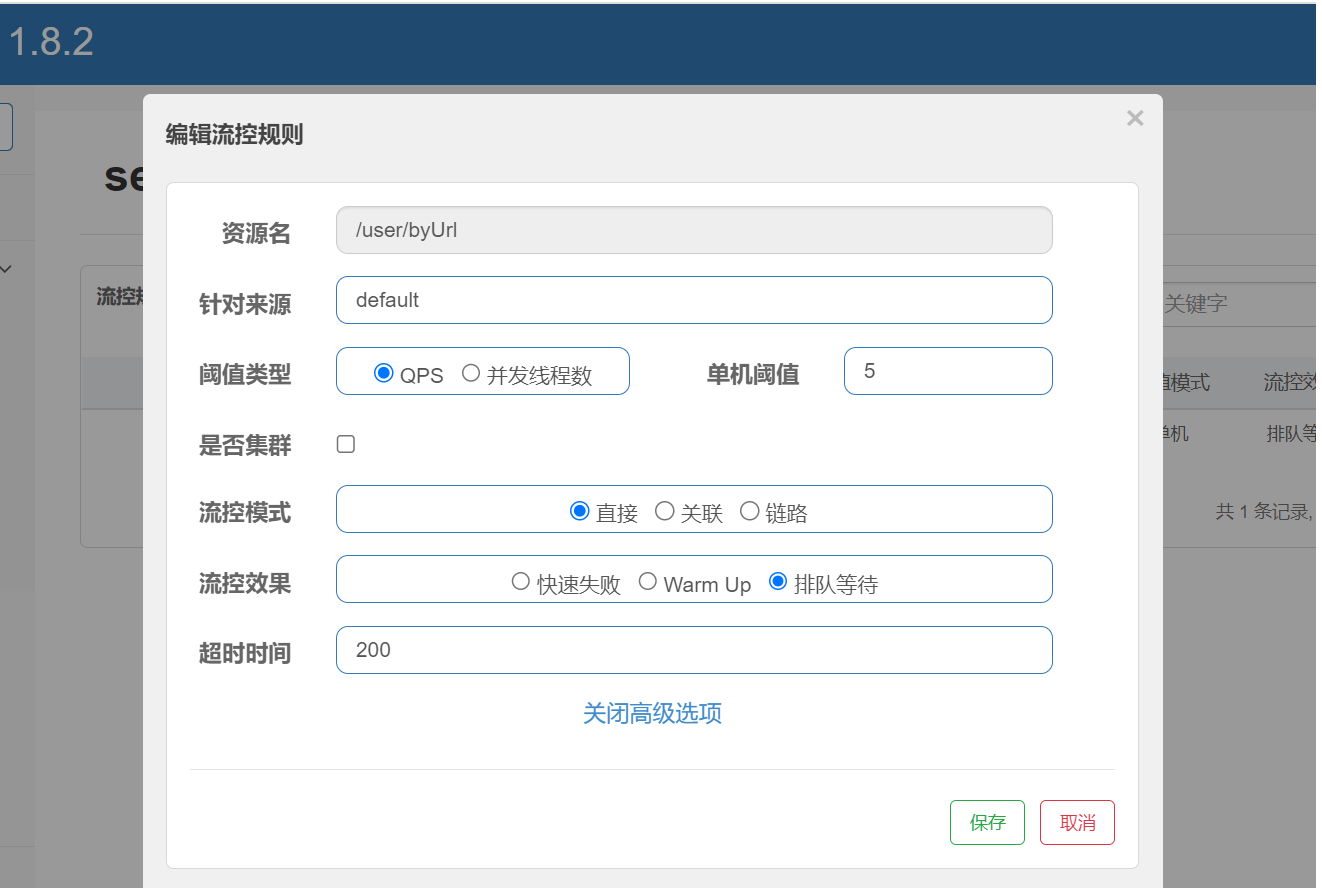This screenshot has width=1322, height=888.
Task: Save the rule with 保存 button
Action: pos(987,822)
